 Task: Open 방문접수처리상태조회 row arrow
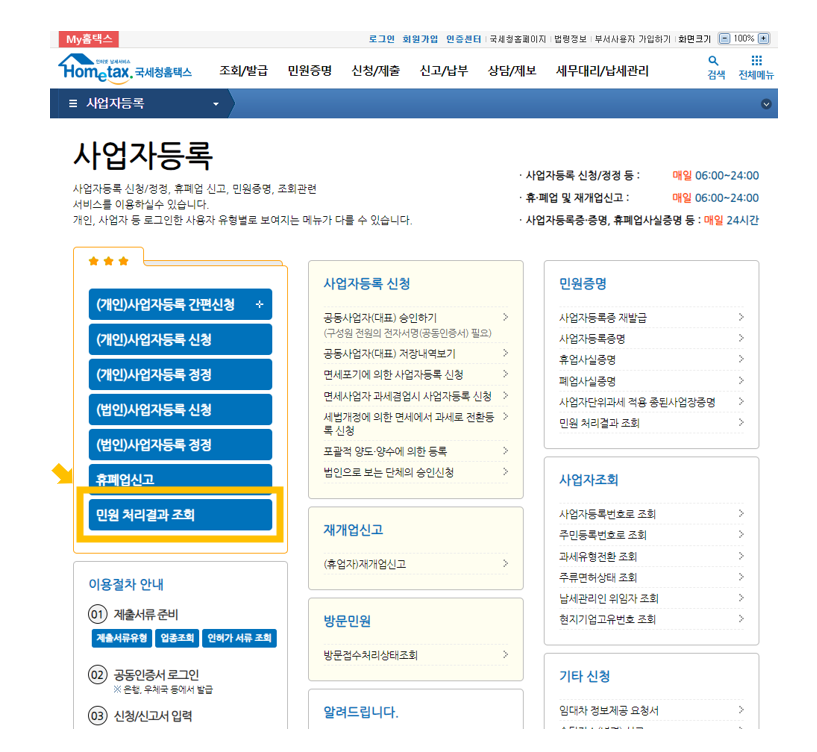click(x=505, y=655)
